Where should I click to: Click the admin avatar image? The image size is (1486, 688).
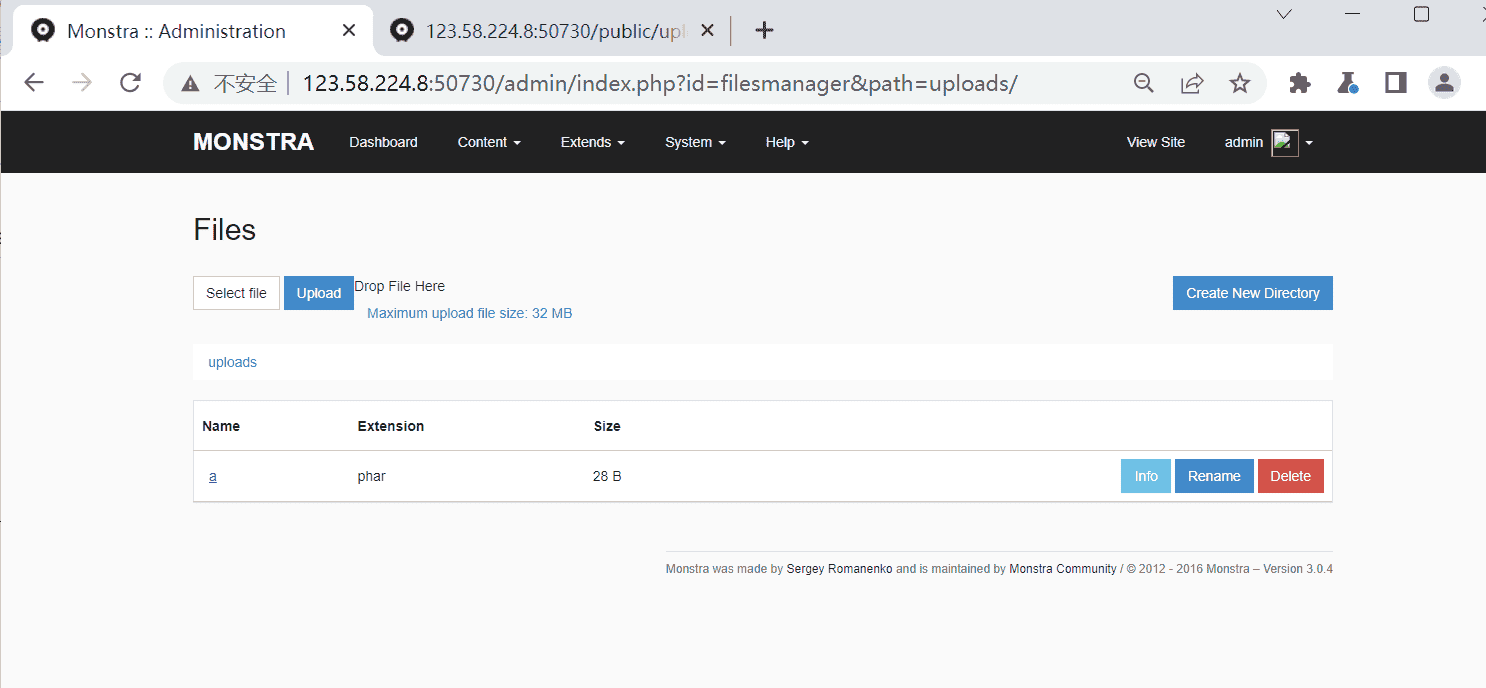point(1284,141)
